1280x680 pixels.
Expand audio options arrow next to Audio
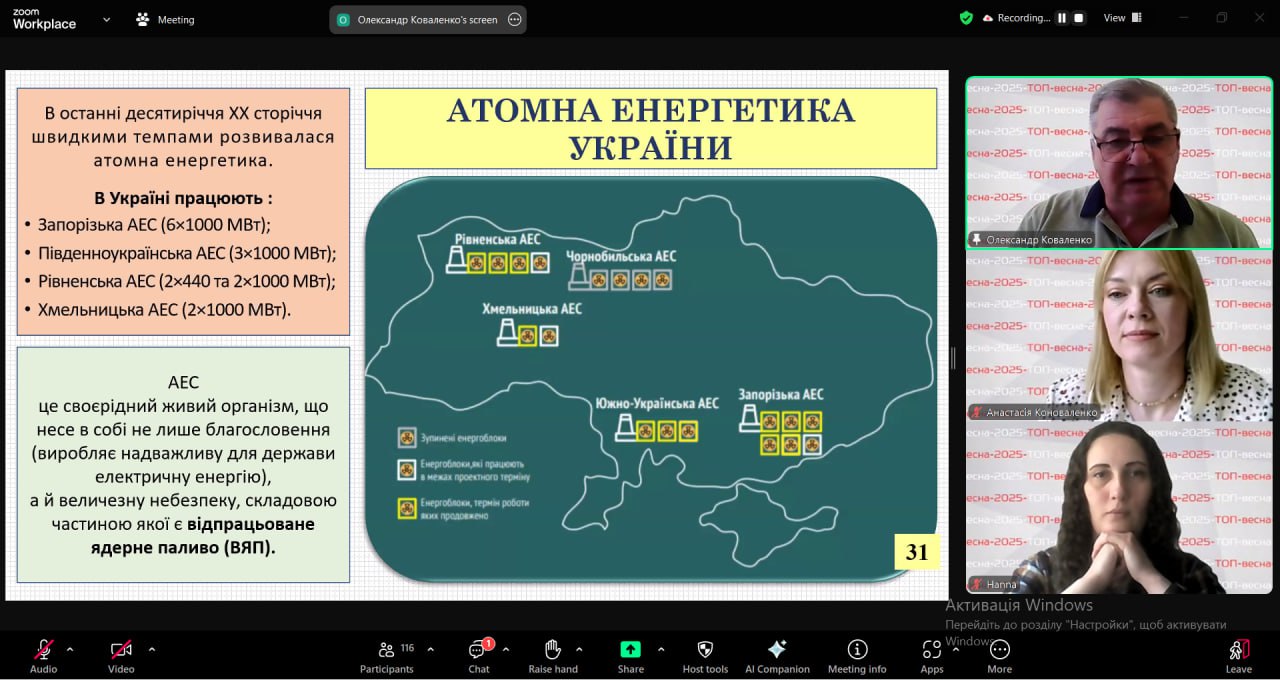70,649
